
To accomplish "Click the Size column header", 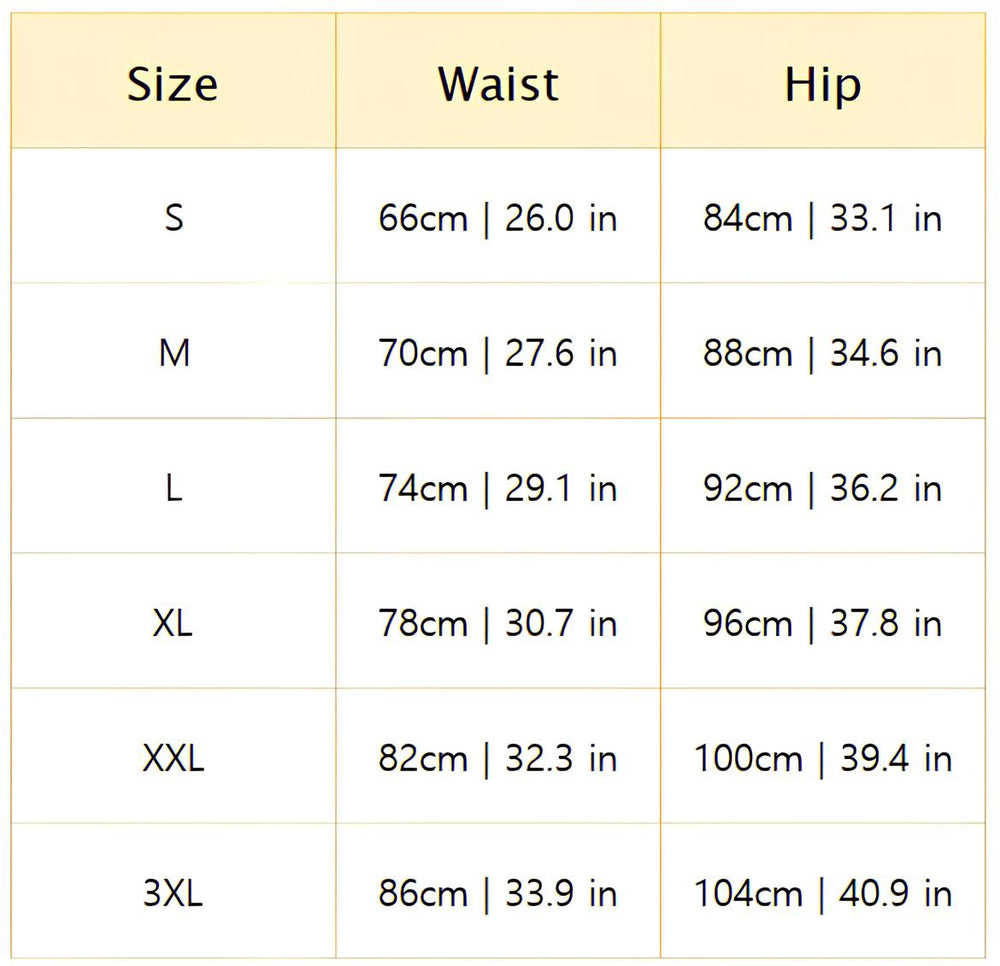I will 173,84.
